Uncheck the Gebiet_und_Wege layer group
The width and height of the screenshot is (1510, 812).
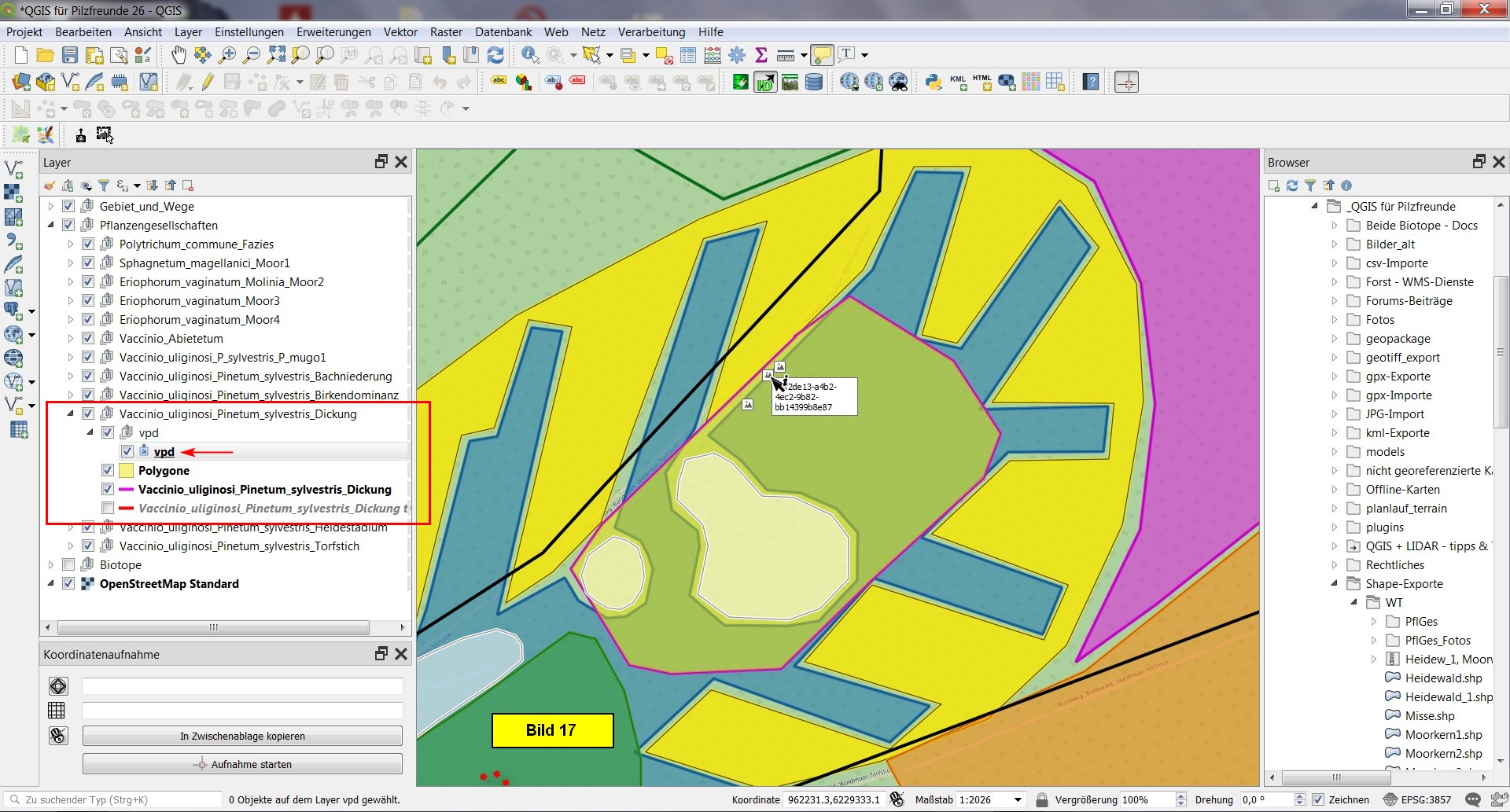click(68, 207)
